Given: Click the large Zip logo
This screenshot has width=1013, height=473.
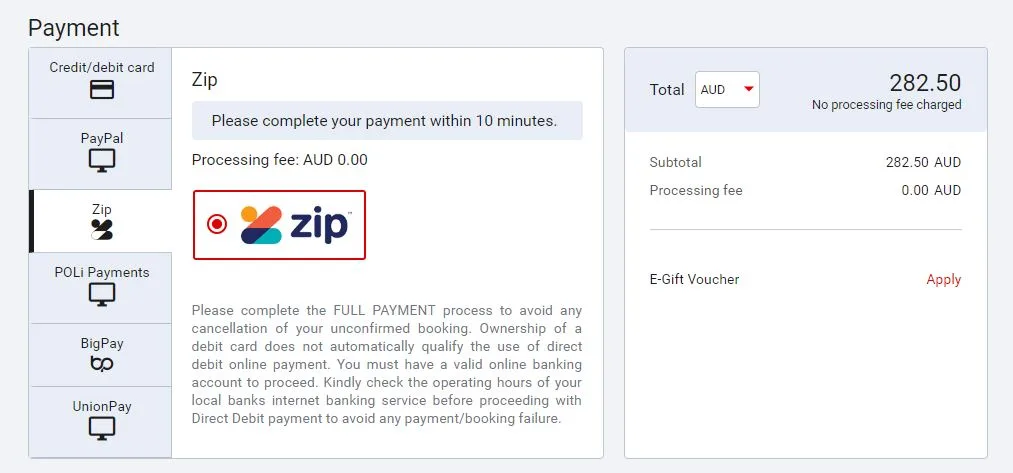Looking at the screenshot, I should click(x=295, y=225).
